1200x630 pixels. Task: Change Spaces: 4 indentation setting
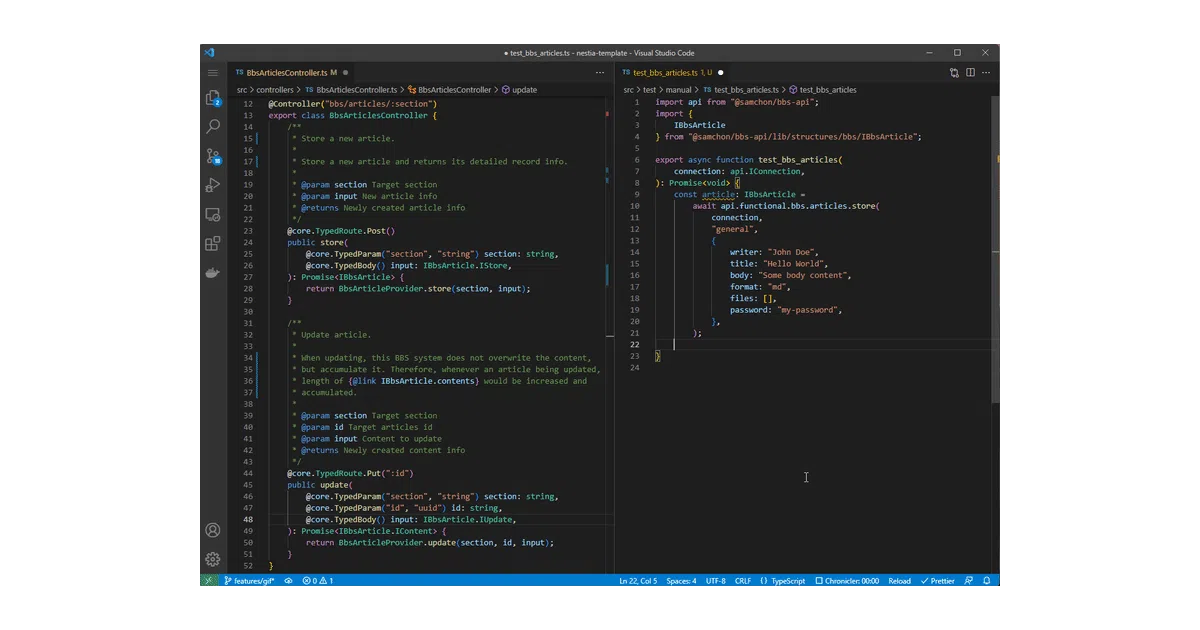(681, 580)
